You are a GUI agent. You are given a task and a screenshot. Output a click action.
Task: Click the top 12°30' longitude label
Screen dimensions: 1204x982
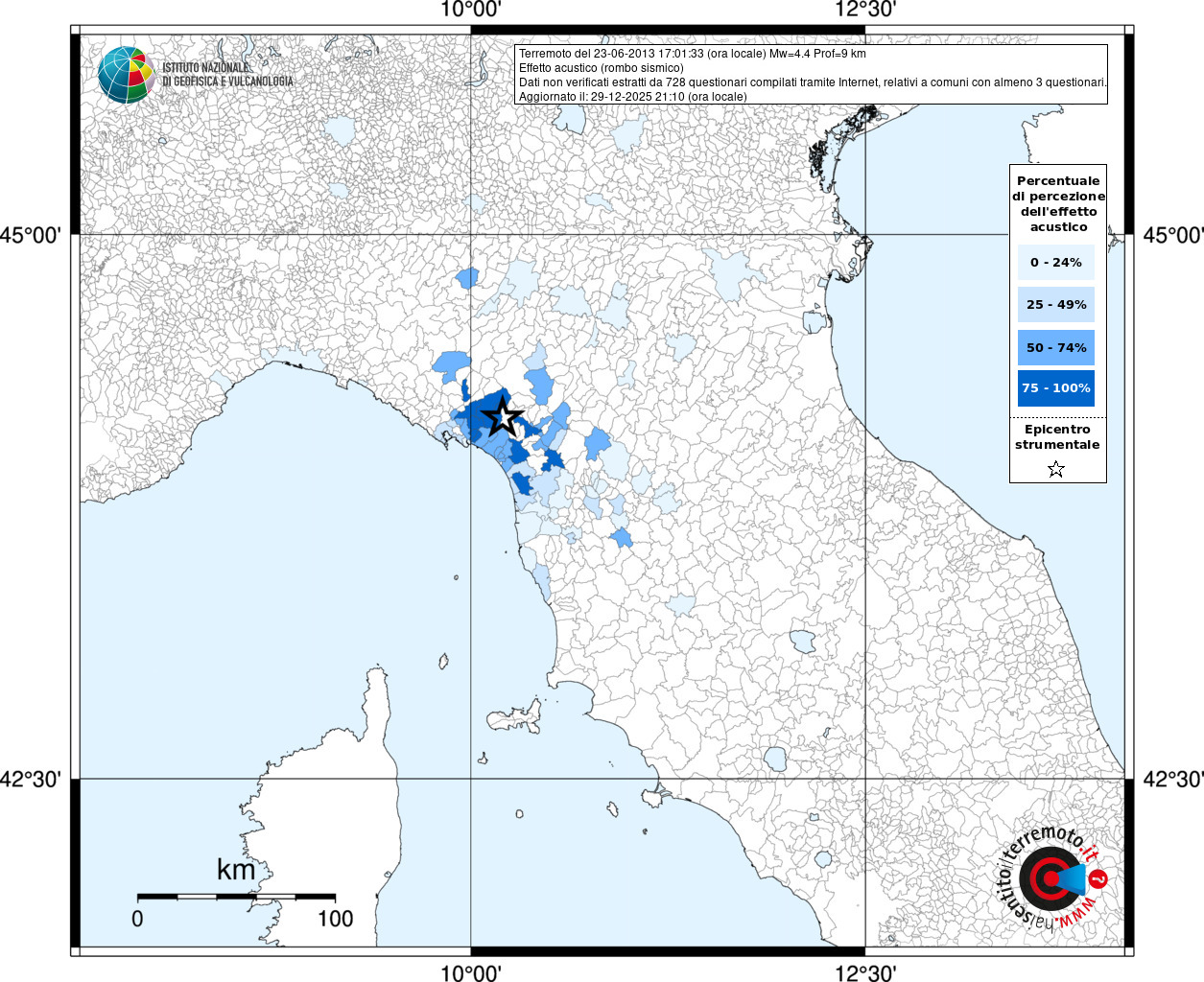866,10
